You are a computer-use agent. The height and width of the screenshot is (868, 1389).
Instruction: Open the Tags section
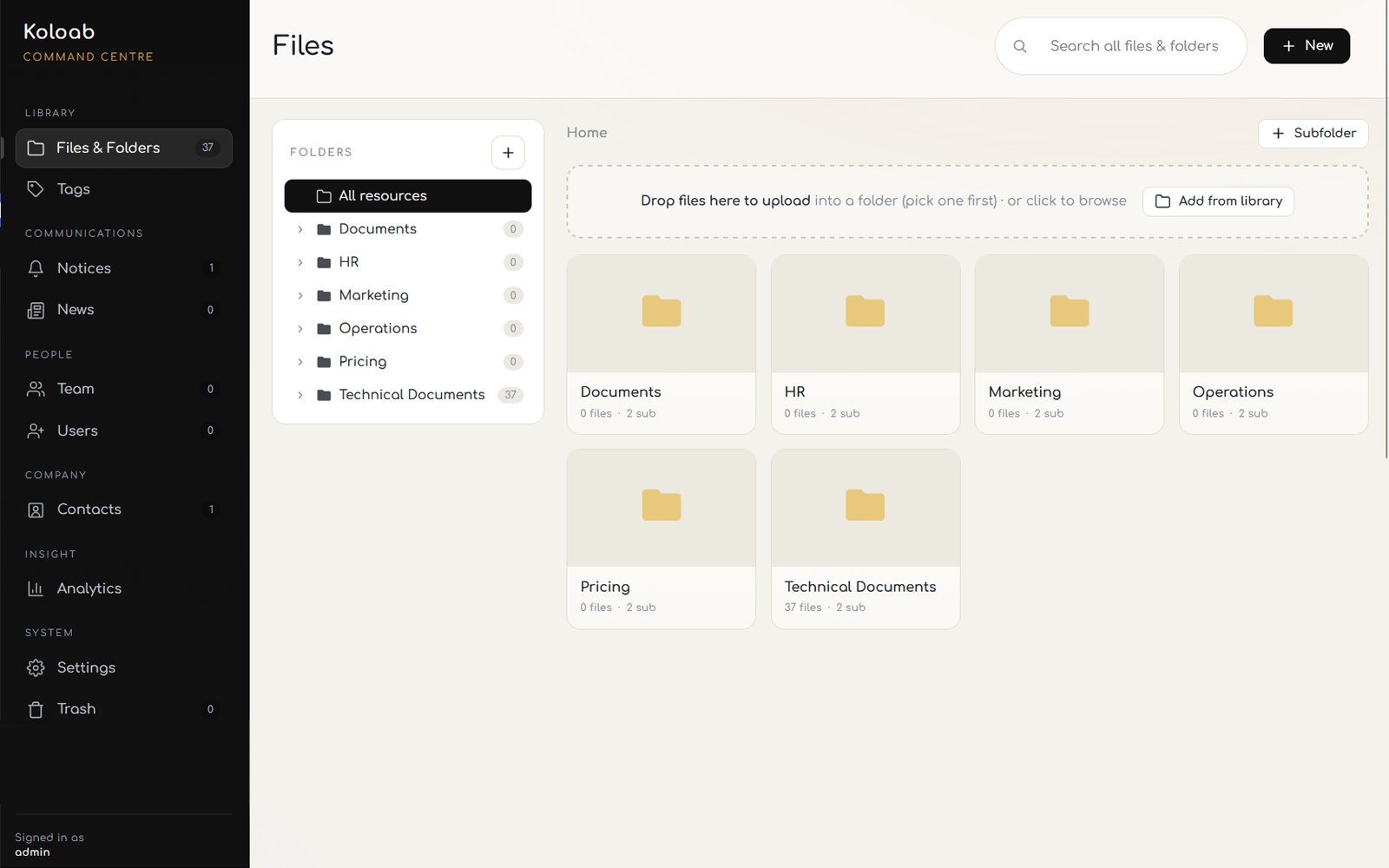[123, 189]
